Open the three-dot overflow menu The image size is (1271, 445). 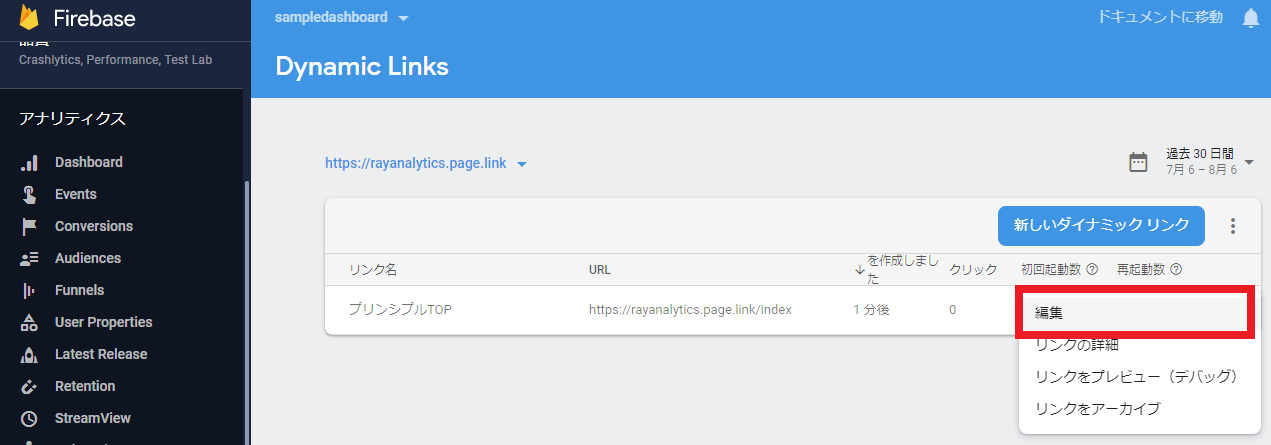pos(1232,226)
